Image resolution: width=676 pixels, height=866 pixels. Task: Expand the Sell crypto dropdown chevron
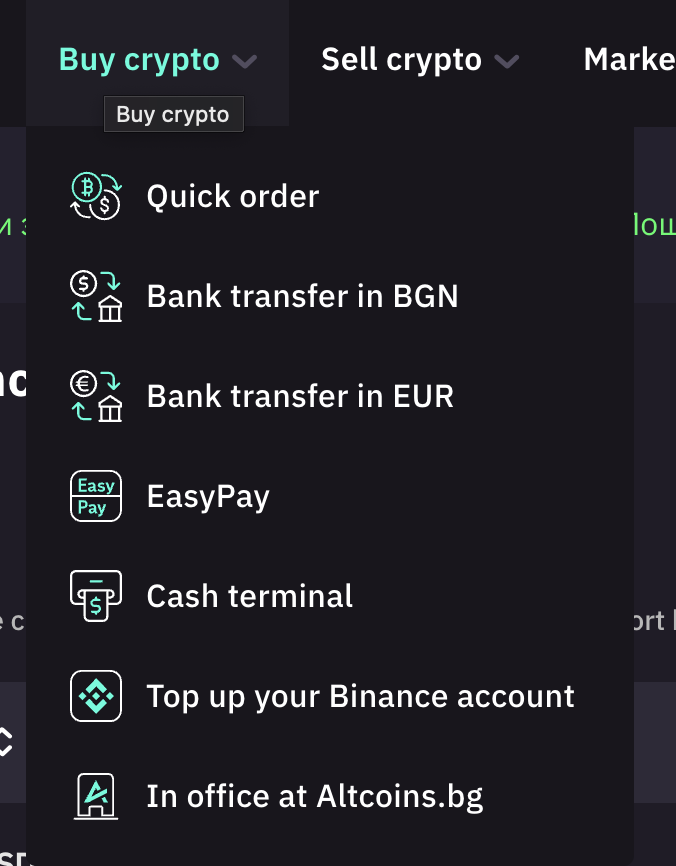click(507, 62)
